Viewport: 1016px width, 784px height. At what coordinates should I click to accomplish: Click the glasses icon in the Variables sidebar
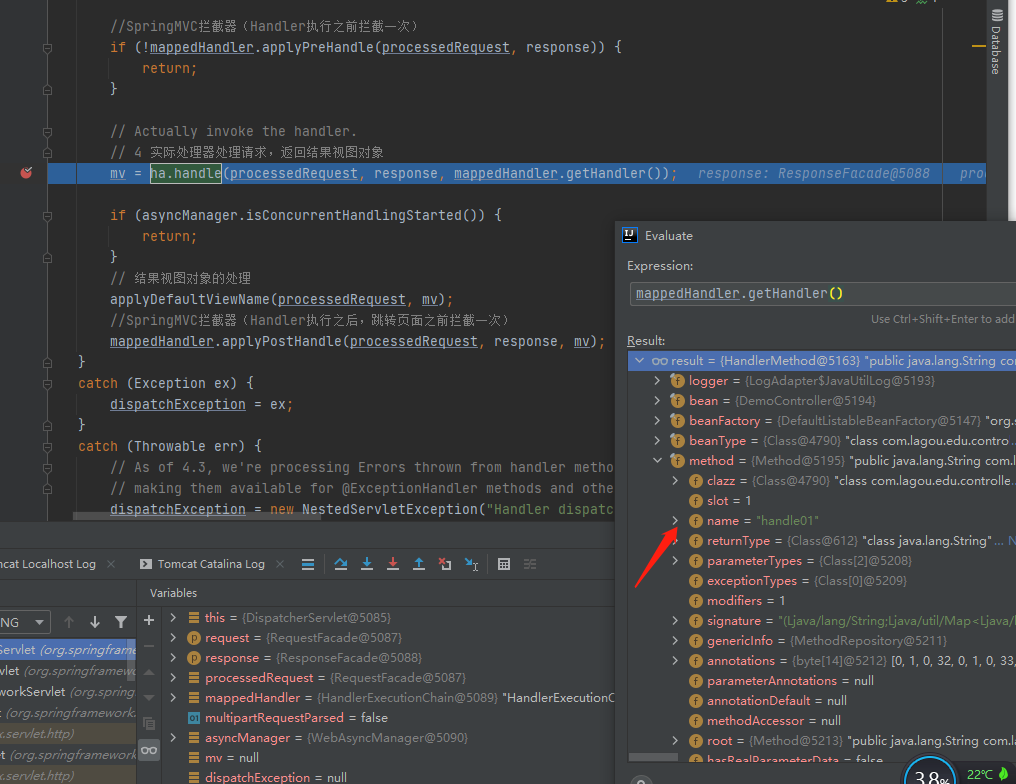(x=149, y=749)
